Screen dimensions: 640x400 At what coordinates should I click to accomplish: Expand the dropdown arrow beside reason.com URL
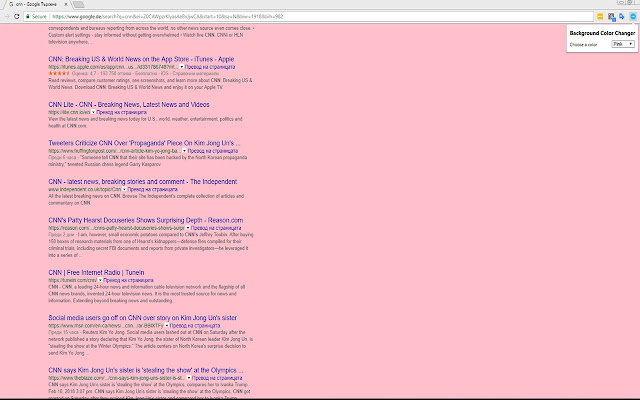[x=188, y=228]
